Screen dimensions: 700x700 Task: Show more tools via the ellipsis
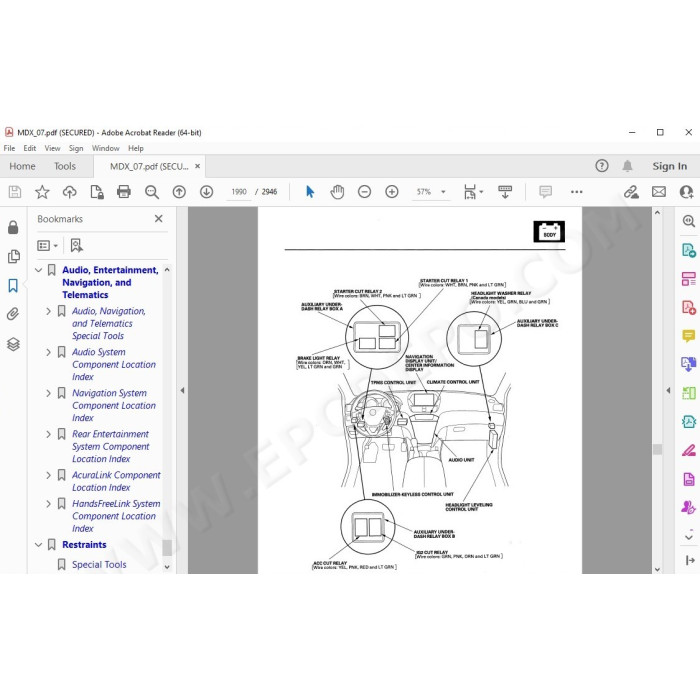pos(576,192)
